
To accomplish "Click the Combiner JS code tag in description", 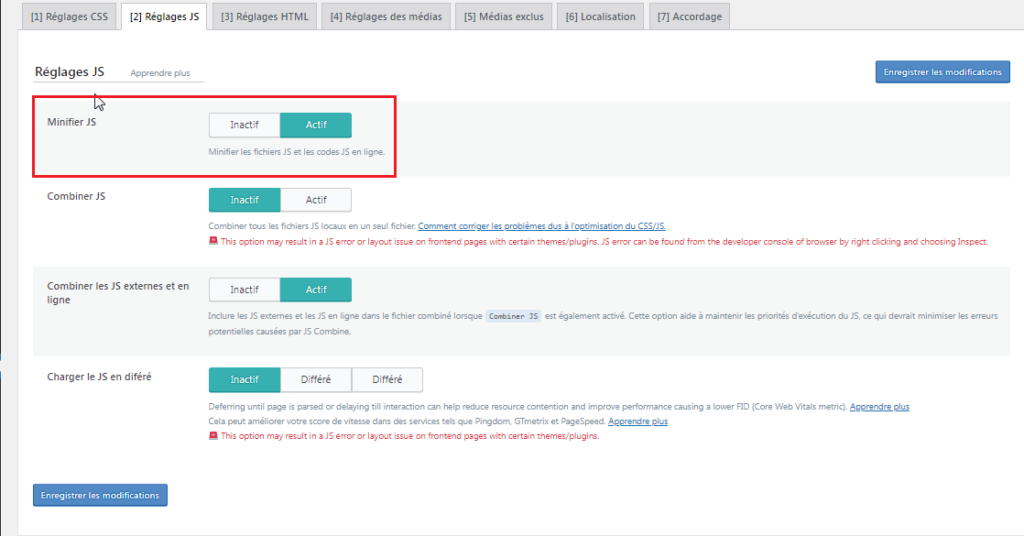I will point(513,316).
